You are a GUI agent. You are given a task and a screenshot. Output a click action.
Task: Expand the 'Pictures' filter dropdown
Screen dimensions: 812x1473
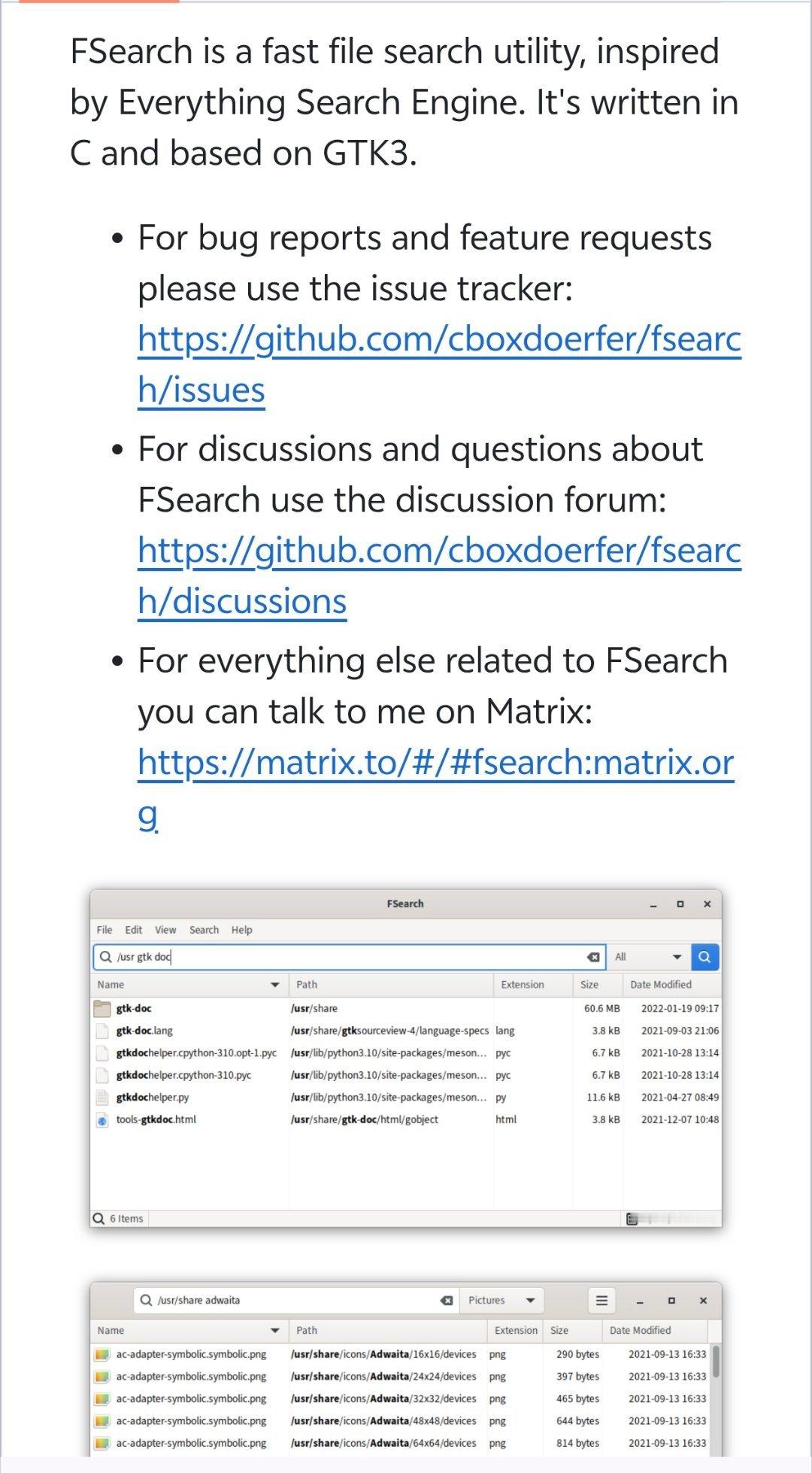501,1300
